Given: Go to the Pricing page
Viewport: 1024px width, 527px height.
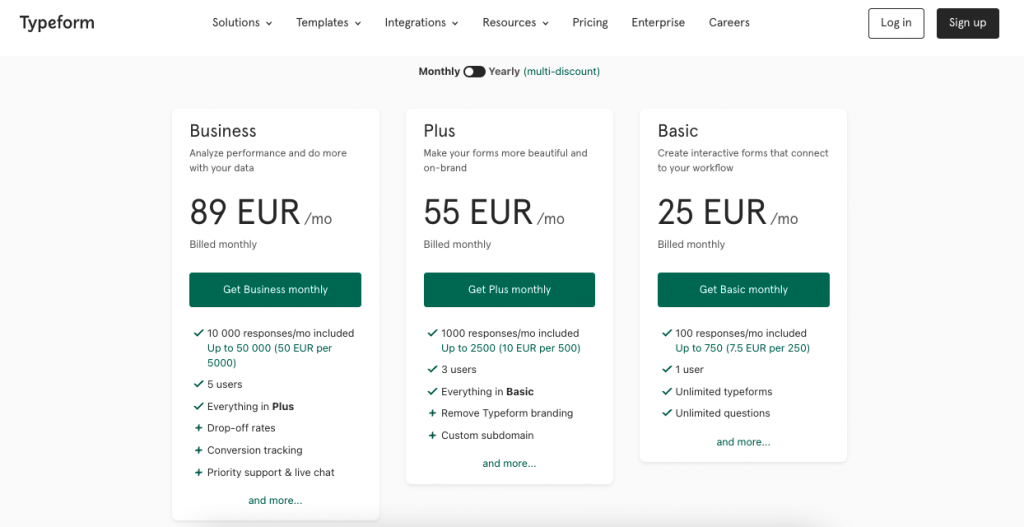Looking at the screenshot, I should pyautogui.click(x=590, y=23).
